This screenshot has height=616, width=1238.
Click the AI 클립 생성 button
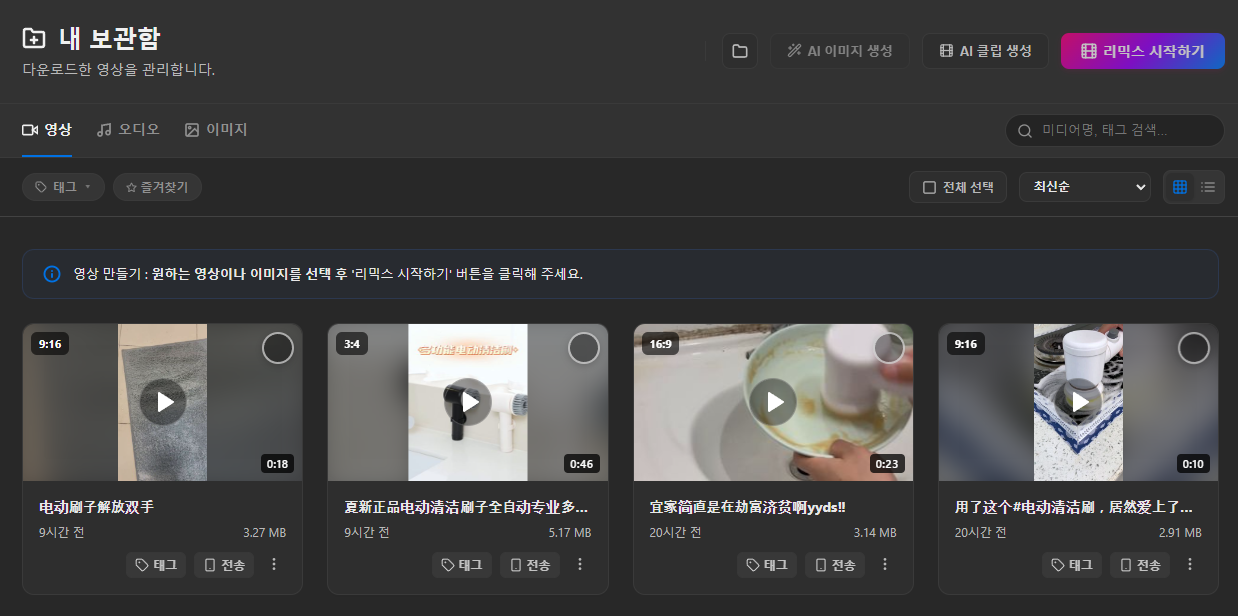click(x=985, y=51)
